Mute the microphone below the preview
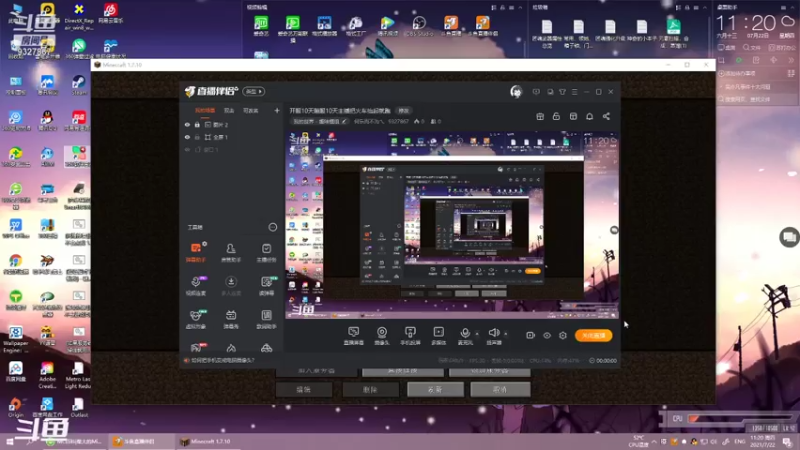The image size is (800, 450). pyautogui.click(x=465, y=336)
